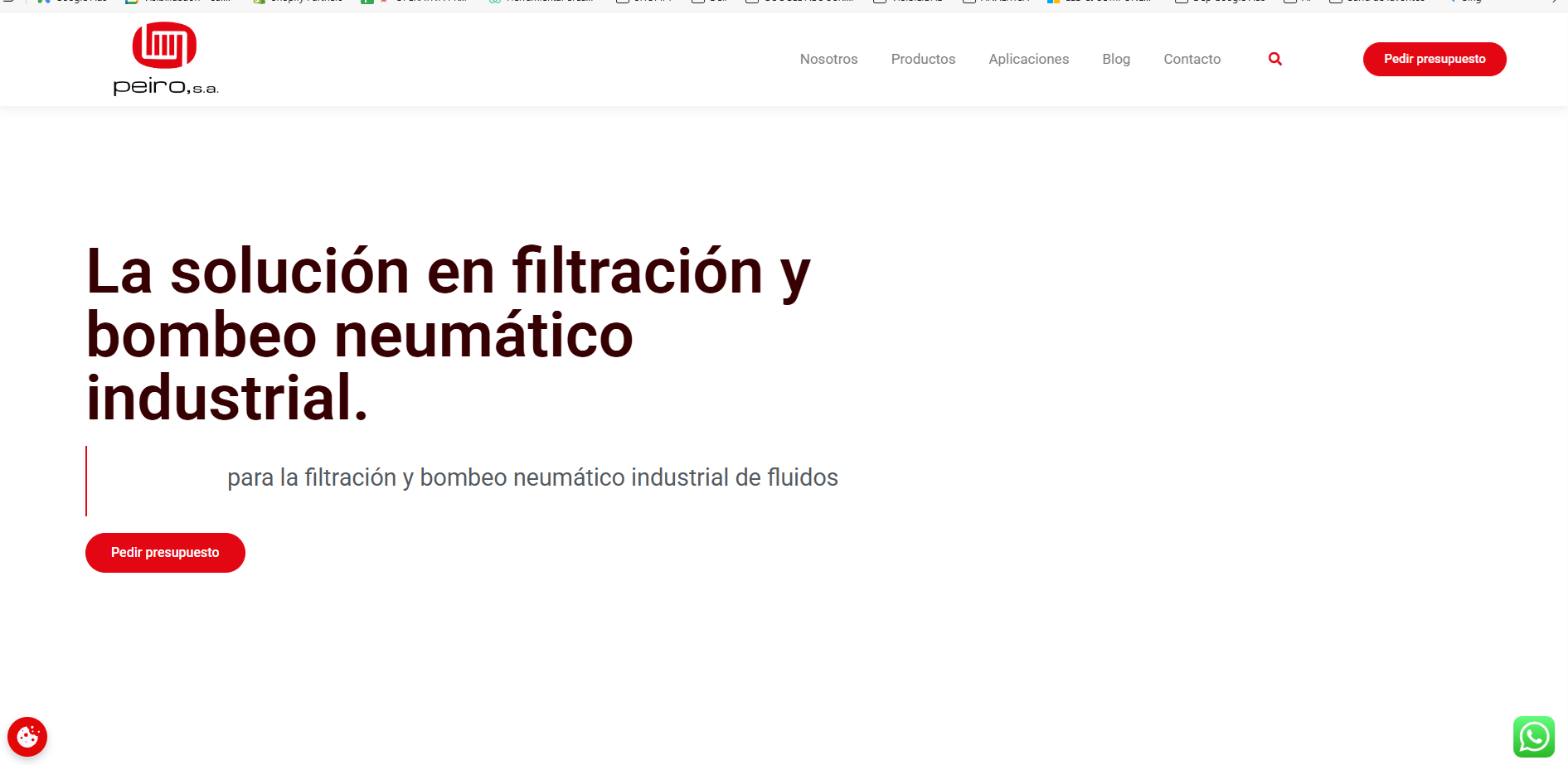
Task: Click the peiro, s.a. wordmark text
Action: pos(165,86)
